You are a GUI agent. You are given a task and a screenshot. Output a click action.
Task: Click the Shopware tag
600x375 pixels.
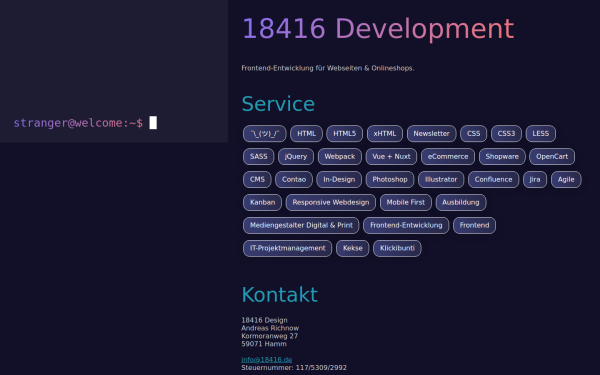click(502, 157)
